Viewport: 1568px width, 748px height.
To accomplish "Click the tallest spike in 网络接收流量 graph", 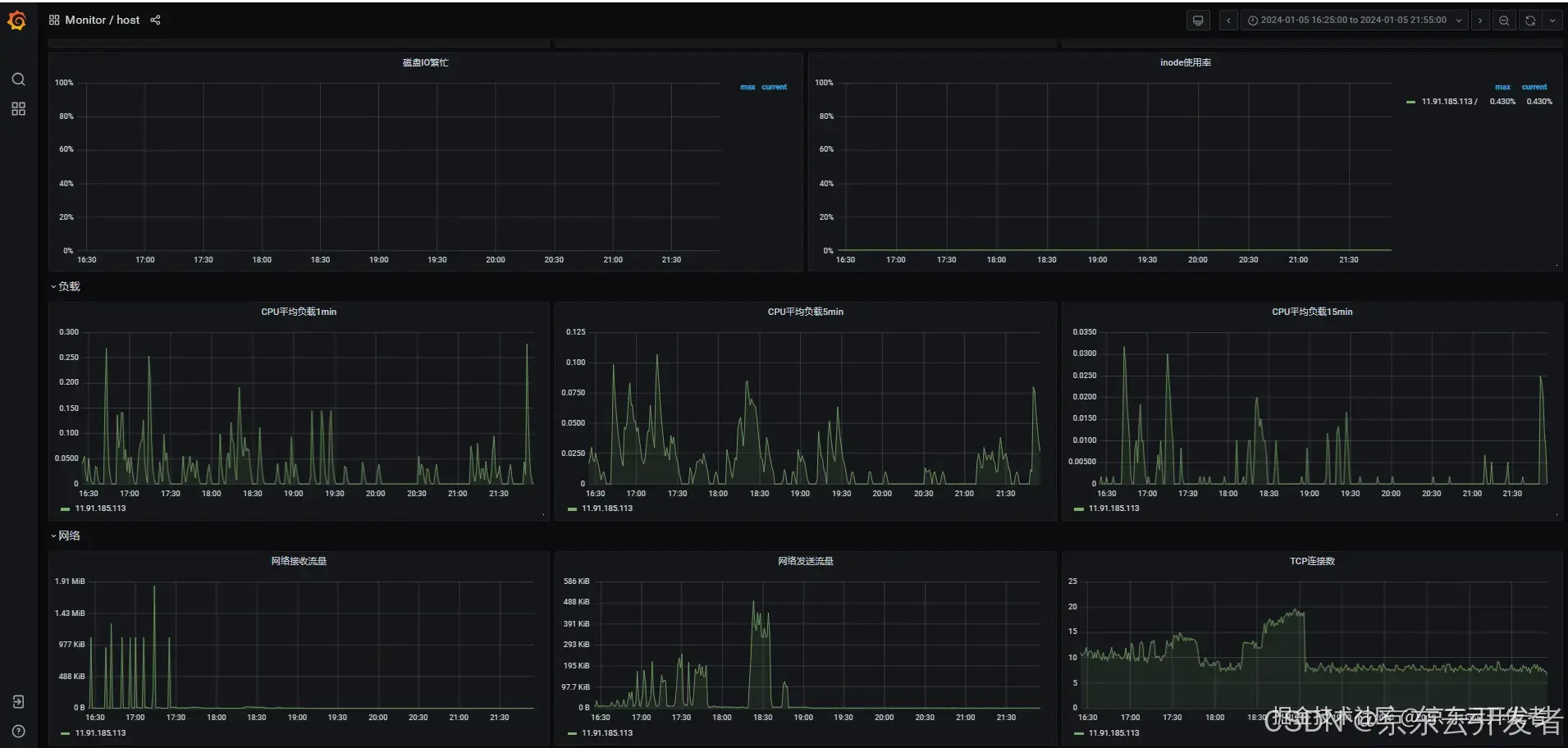I will (154, 587).
